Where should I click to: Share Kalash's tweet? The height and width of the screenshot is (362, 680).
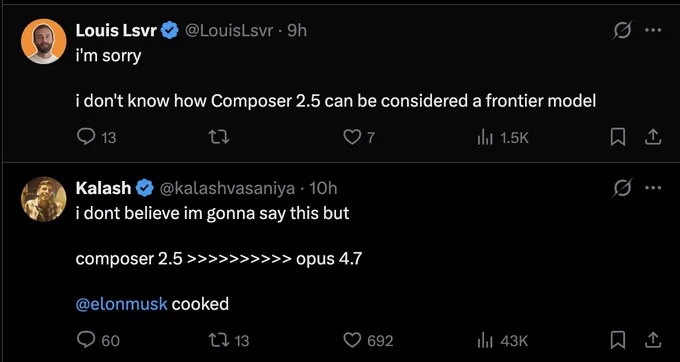tap(653, 340)
